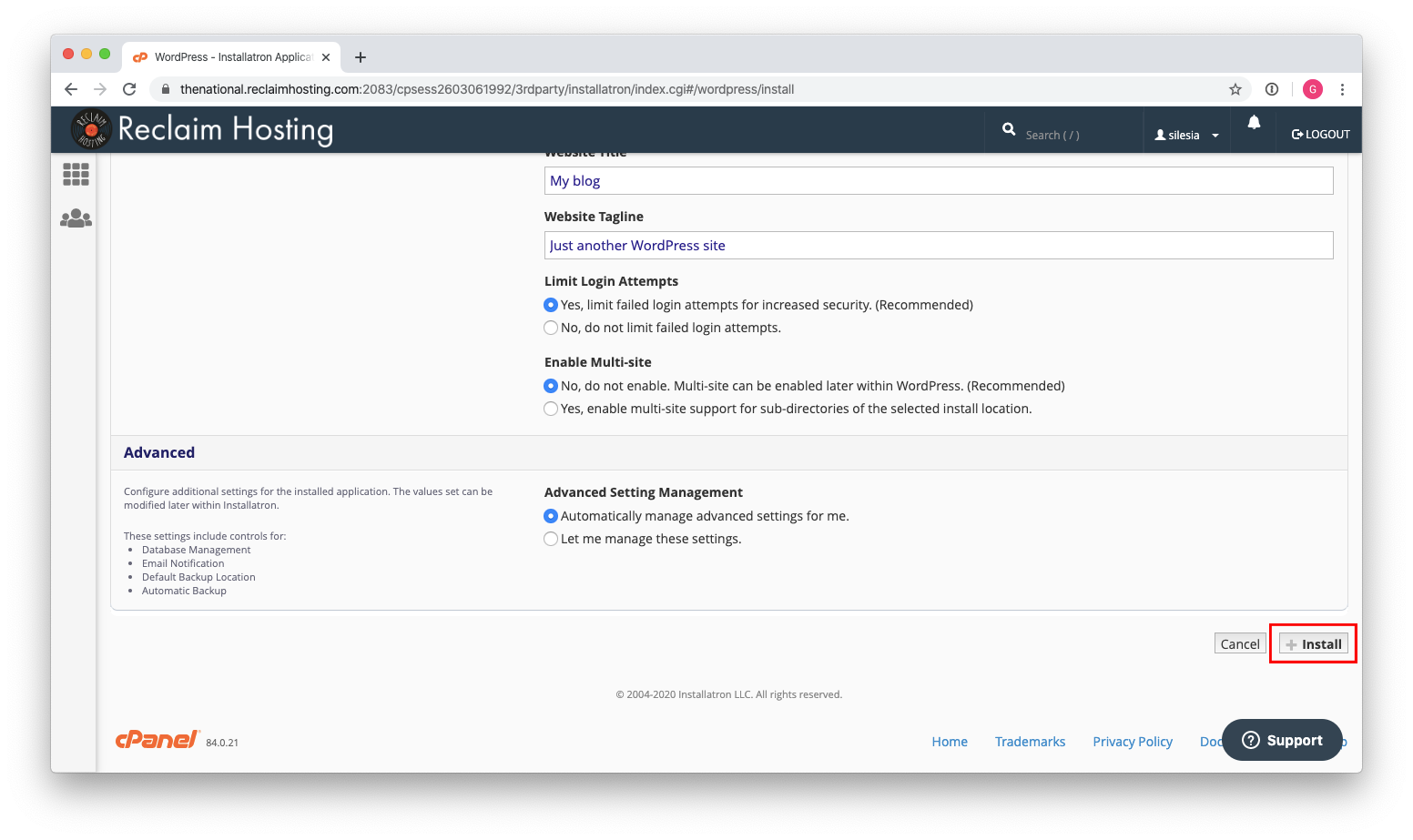Click the LOGOUT link
This screenshot has height=840, width=1413.
[x=1320, y=134]
